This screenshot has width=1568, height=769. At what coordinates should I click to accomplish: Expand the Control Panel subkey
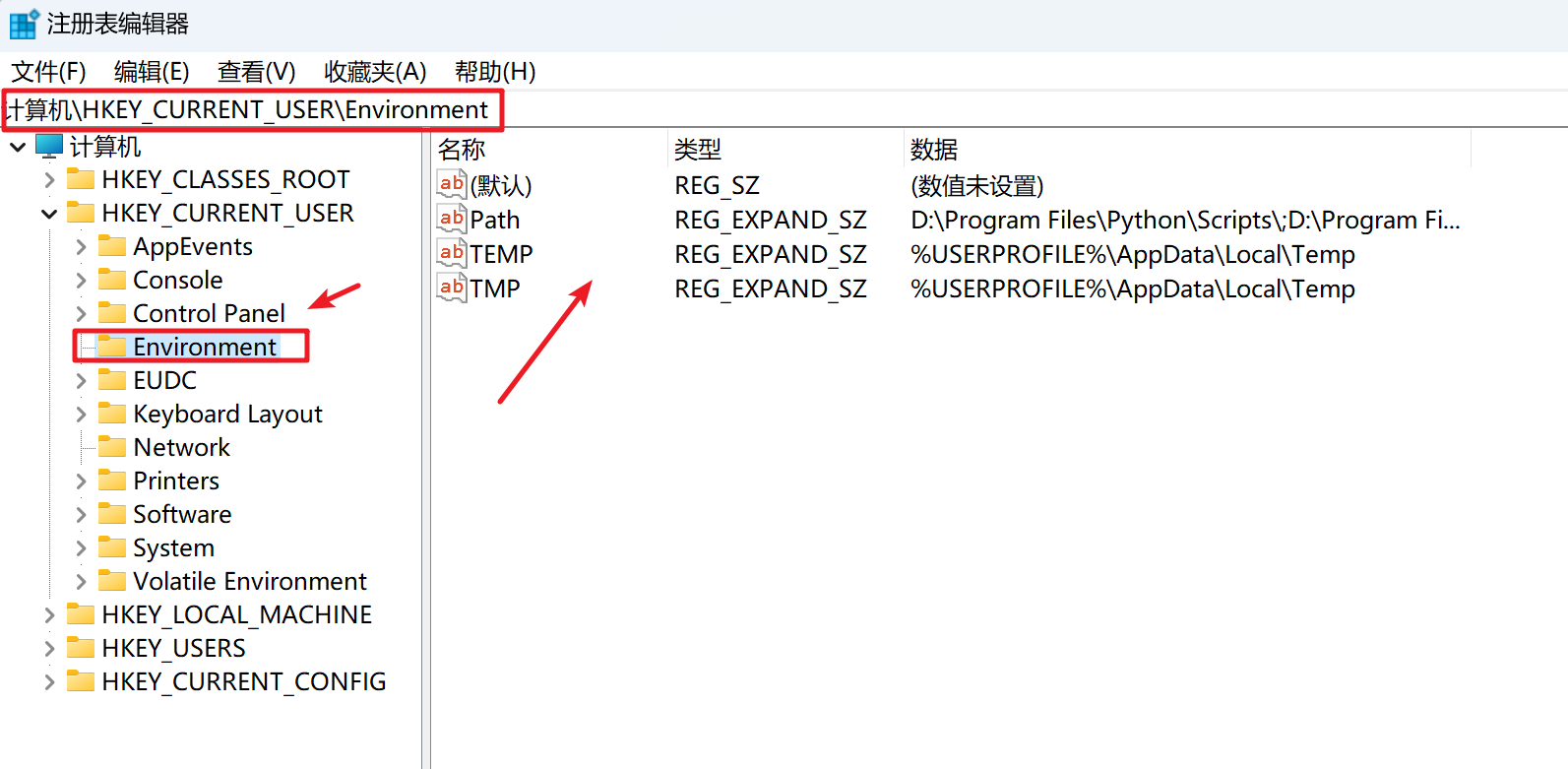point(81,314)
